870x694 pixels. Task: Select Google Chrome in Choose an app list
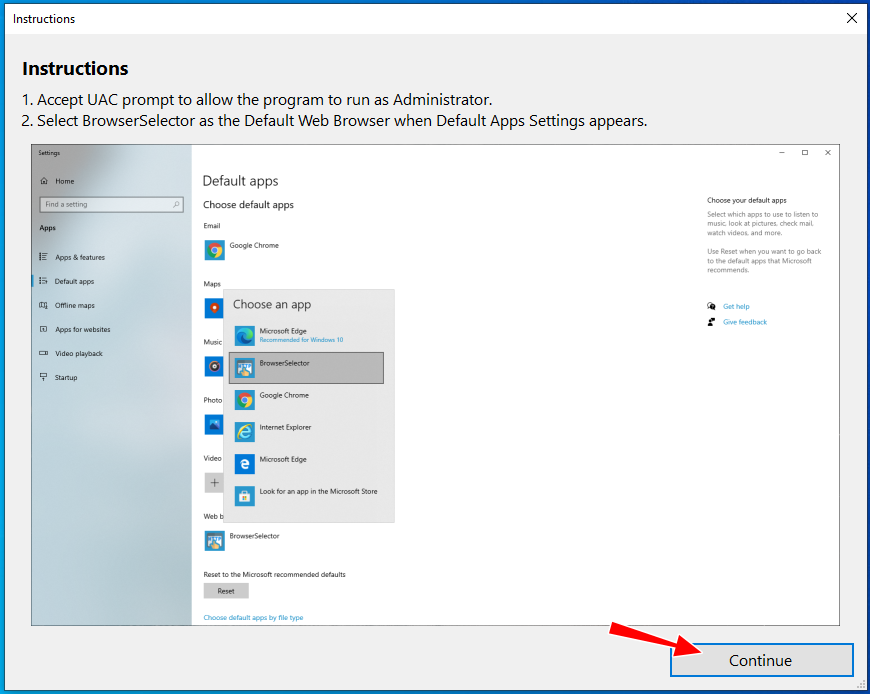[306, 400]
